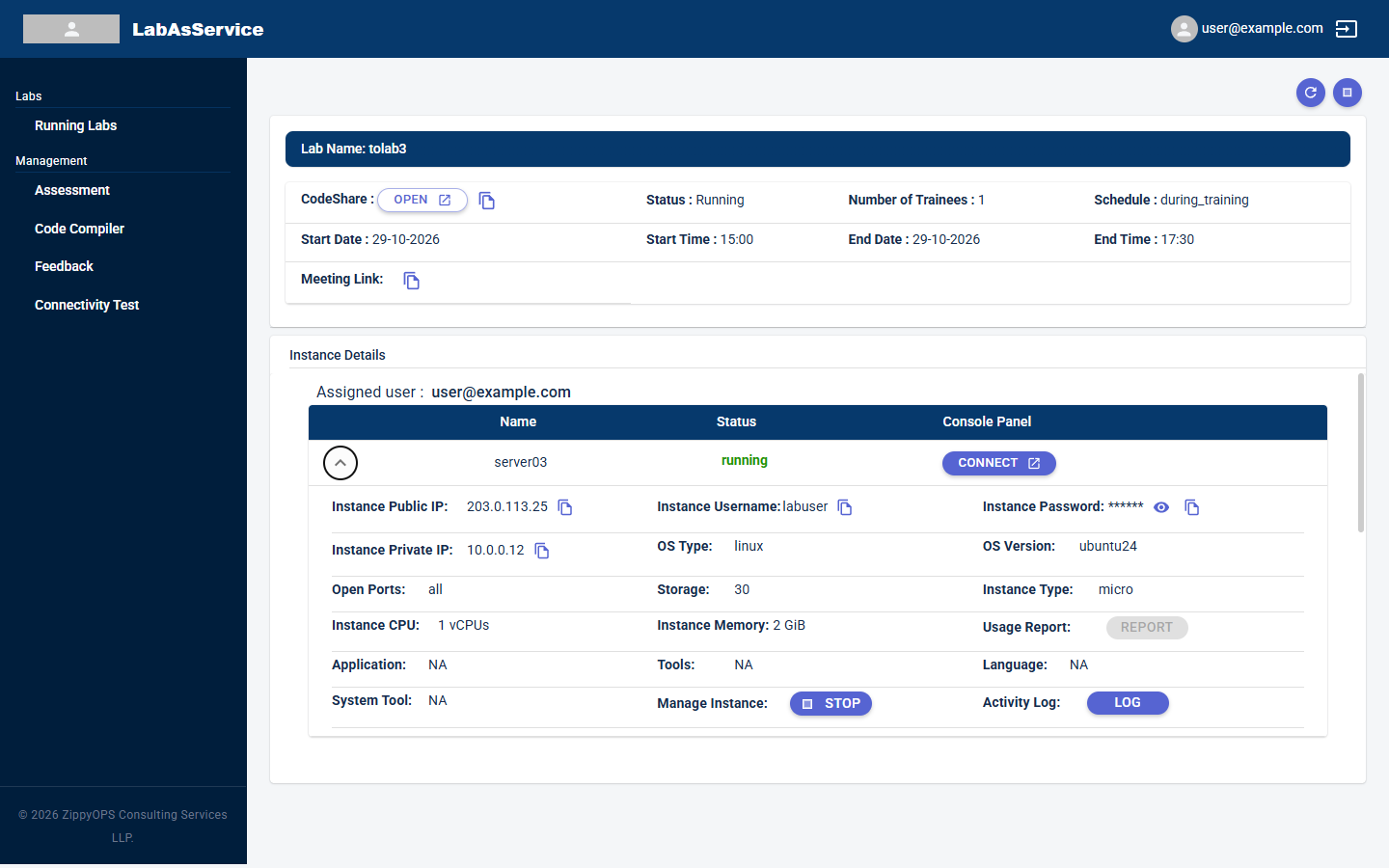Copy the CodeShare link
Screen dimensions: 1389x868
(487, 201)
